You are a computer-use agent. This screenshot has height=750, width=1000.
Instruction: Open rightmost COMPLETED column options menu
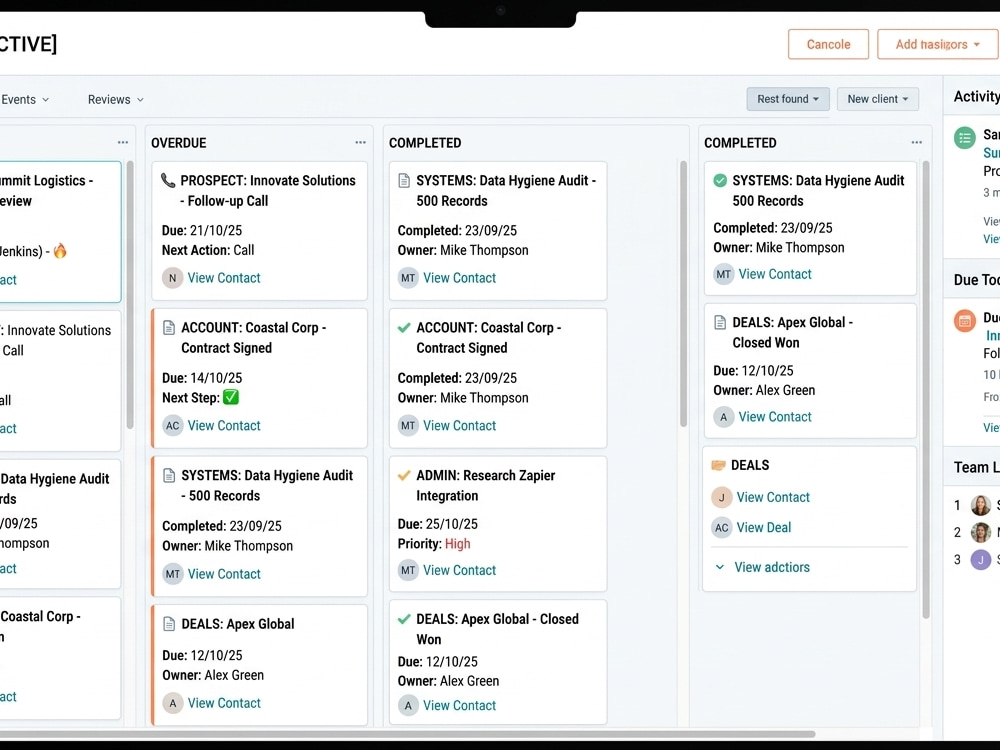(x=916, y=143)
